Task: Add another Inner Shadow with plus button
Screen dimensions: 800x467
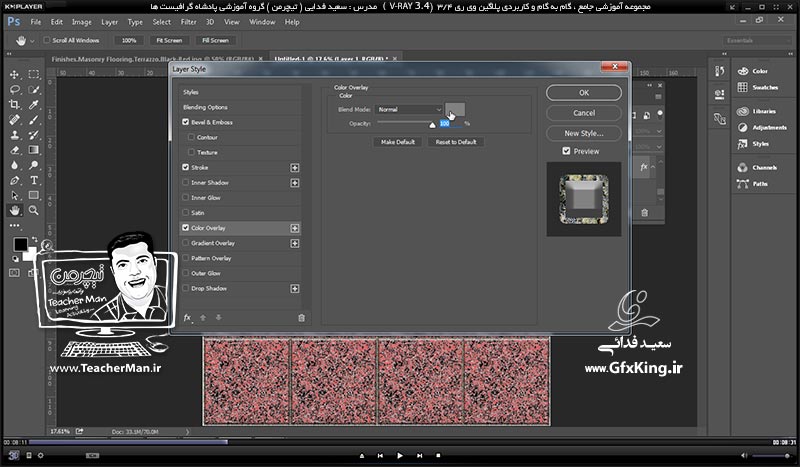Action: tap(295, 183)
